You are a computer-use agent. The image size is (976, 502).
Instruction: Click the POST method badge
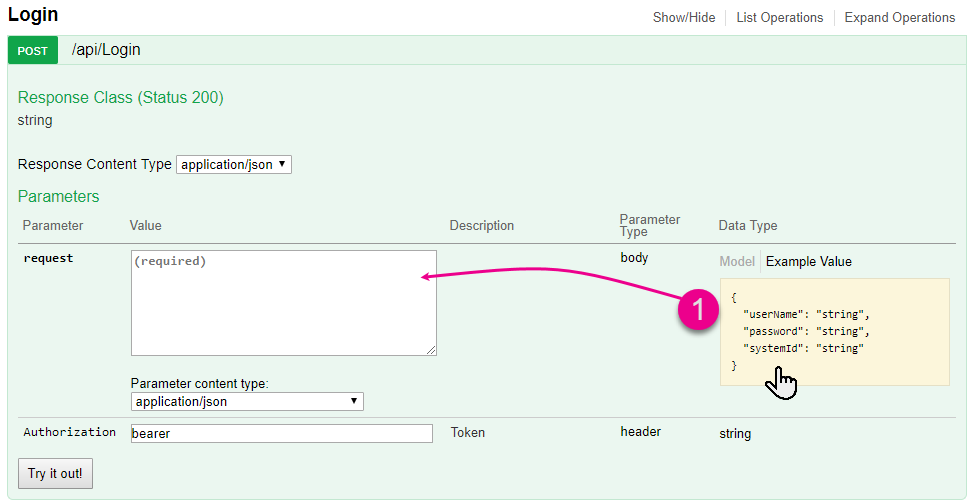coord(32,50)
